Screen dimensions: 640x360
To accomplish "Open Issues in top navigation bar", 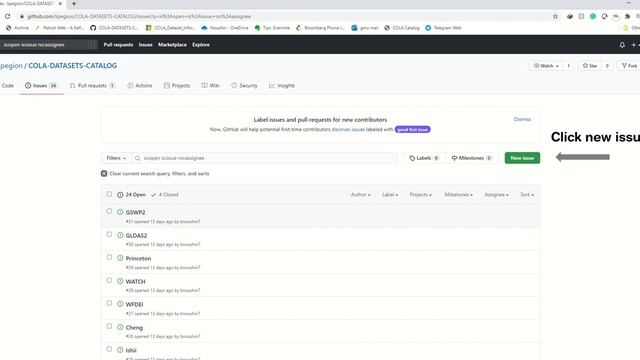I will pyautogui.click(x=145, y=45).
